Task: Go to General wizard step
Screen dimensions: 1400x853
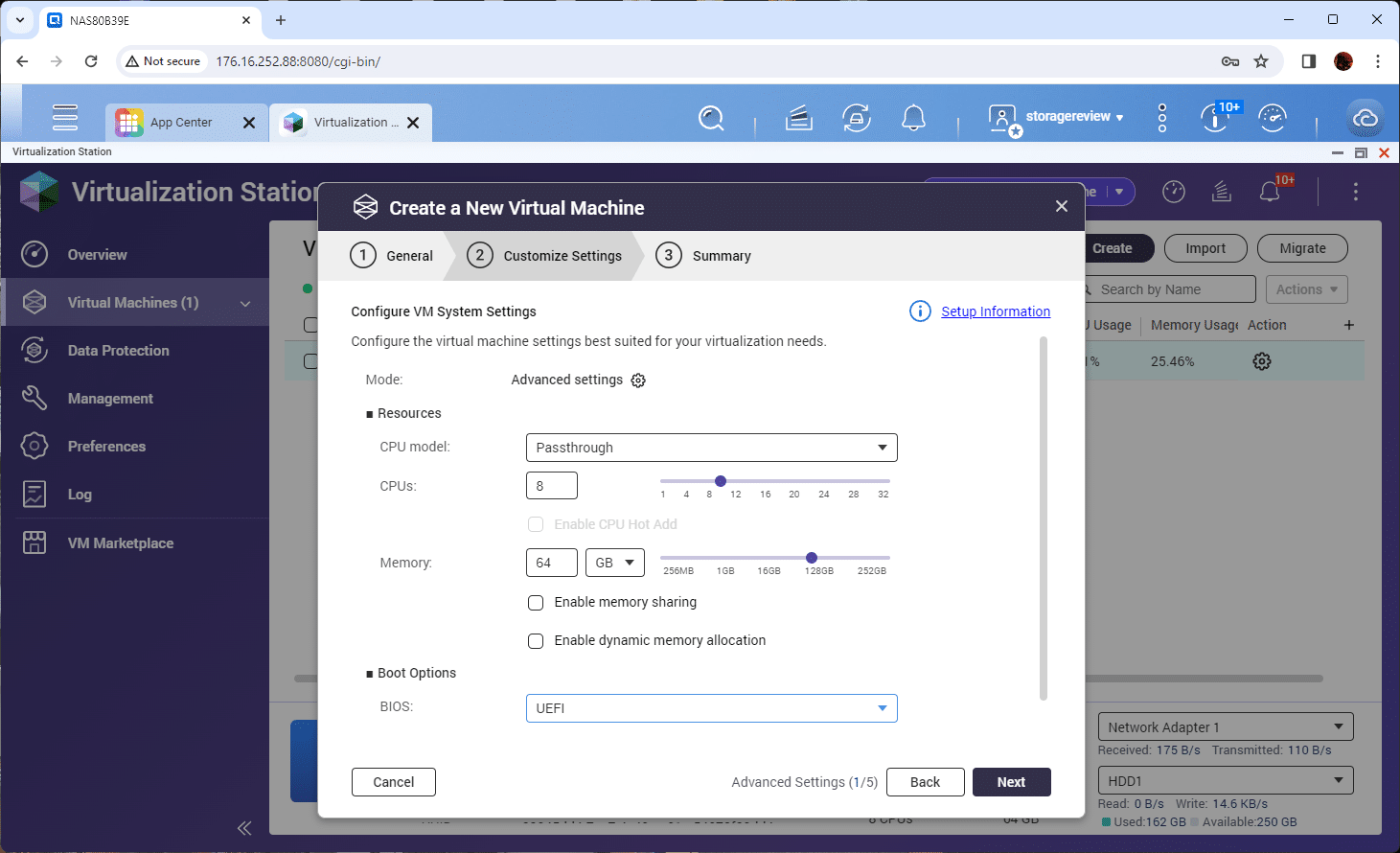Action: [x=392, y=255]
